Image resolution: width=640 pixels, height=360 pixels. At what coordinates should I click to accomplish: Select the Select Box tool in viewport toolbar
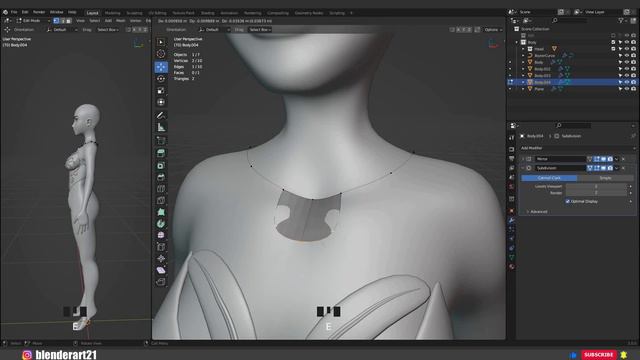tap(161, 42)
